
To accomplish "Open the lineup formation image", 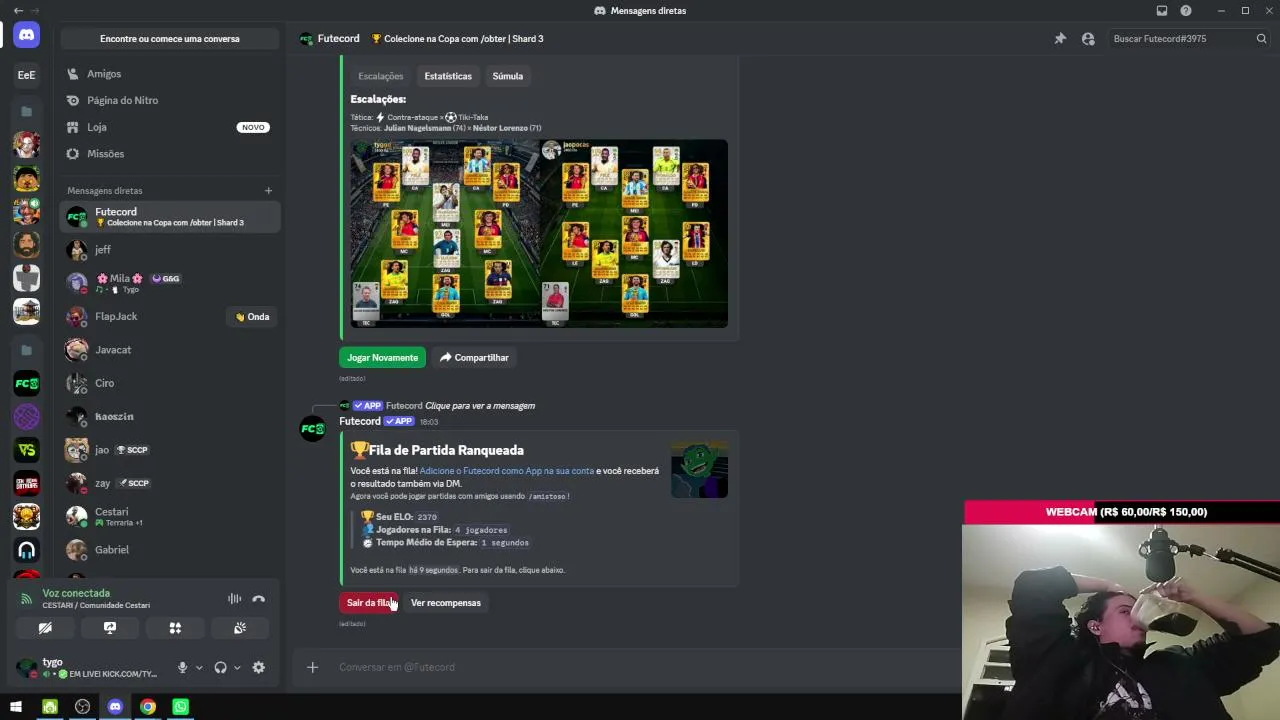I will (539, 233).
